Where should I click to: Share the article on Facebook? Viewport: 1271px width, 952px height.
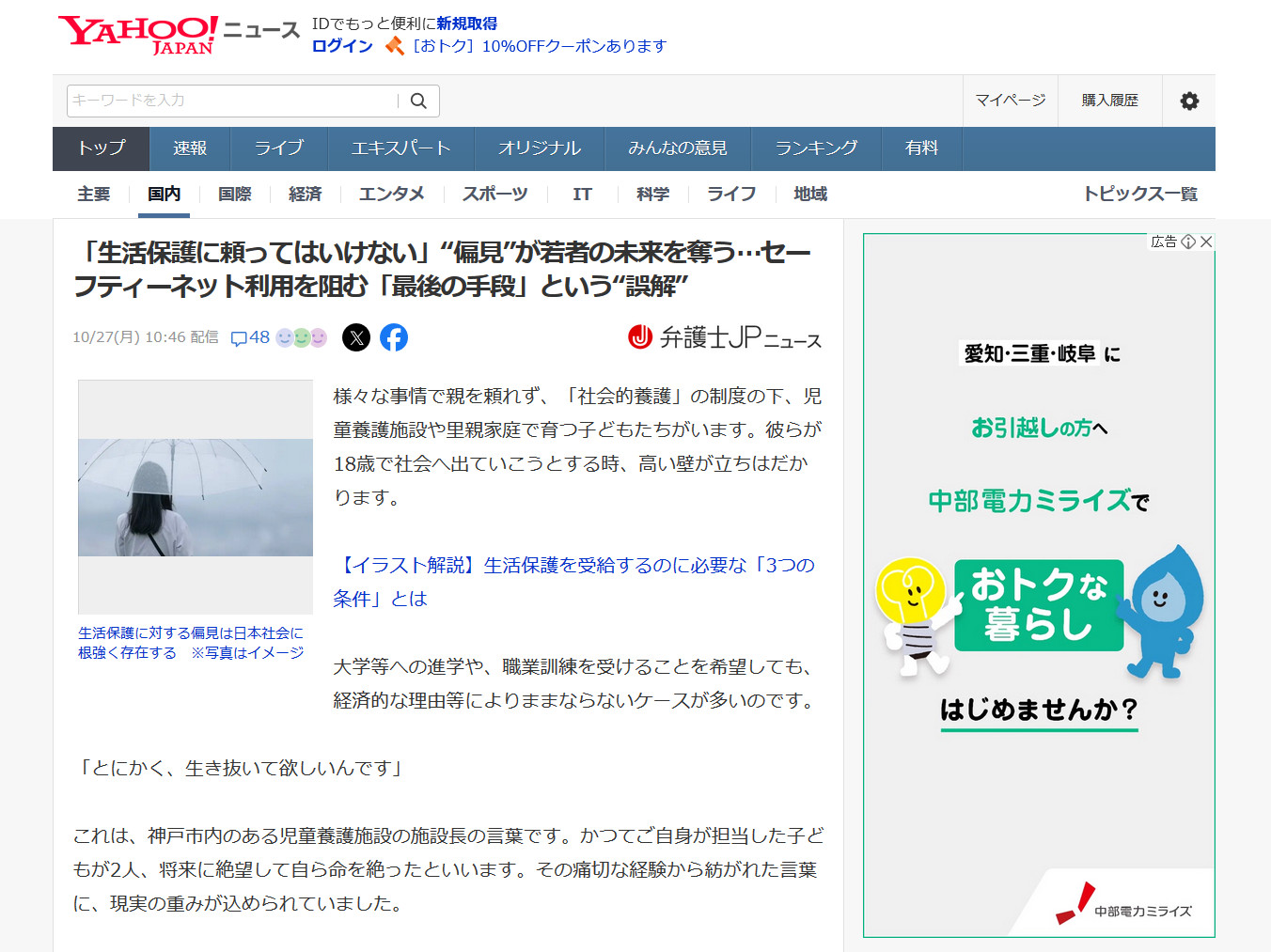pos(394,337)
